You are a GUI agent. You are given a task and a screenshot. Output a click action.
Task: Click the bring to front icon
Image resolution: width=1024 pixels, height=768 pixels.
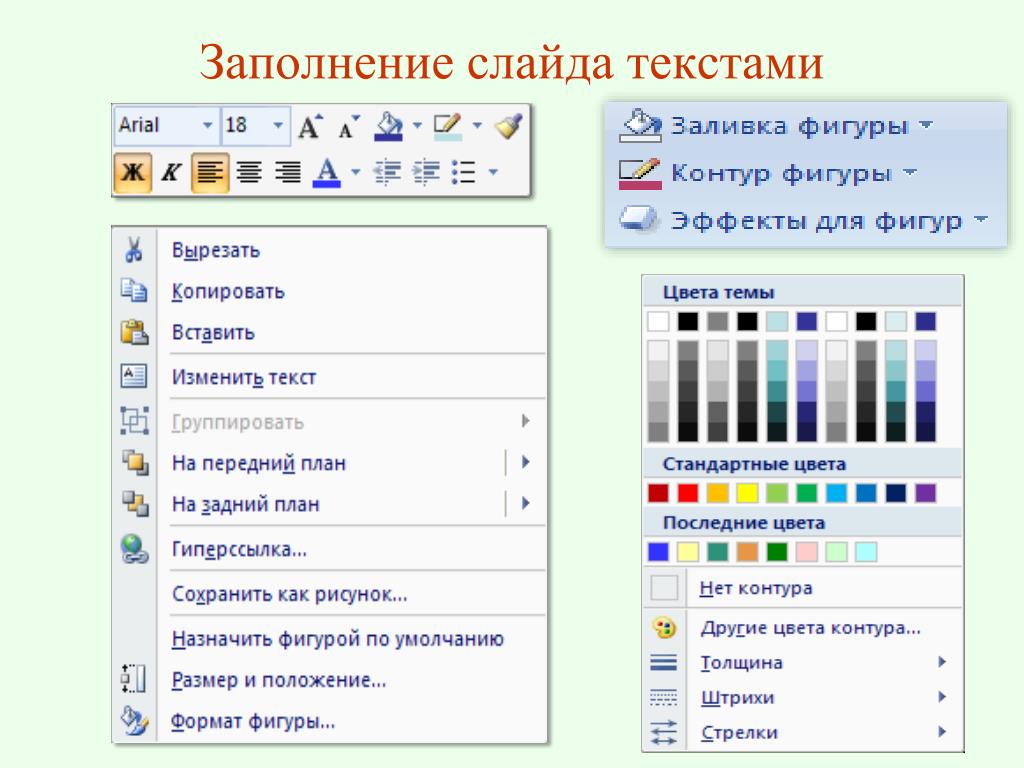click(x=135, y=462)
